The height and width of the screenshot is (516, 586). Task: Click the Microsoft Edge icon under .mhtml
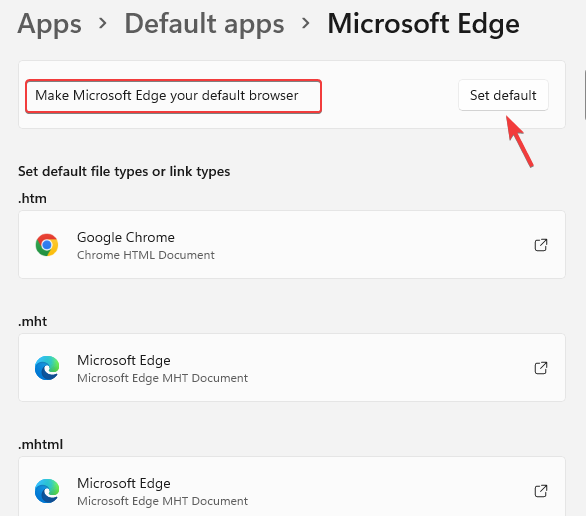click(47, 491)
